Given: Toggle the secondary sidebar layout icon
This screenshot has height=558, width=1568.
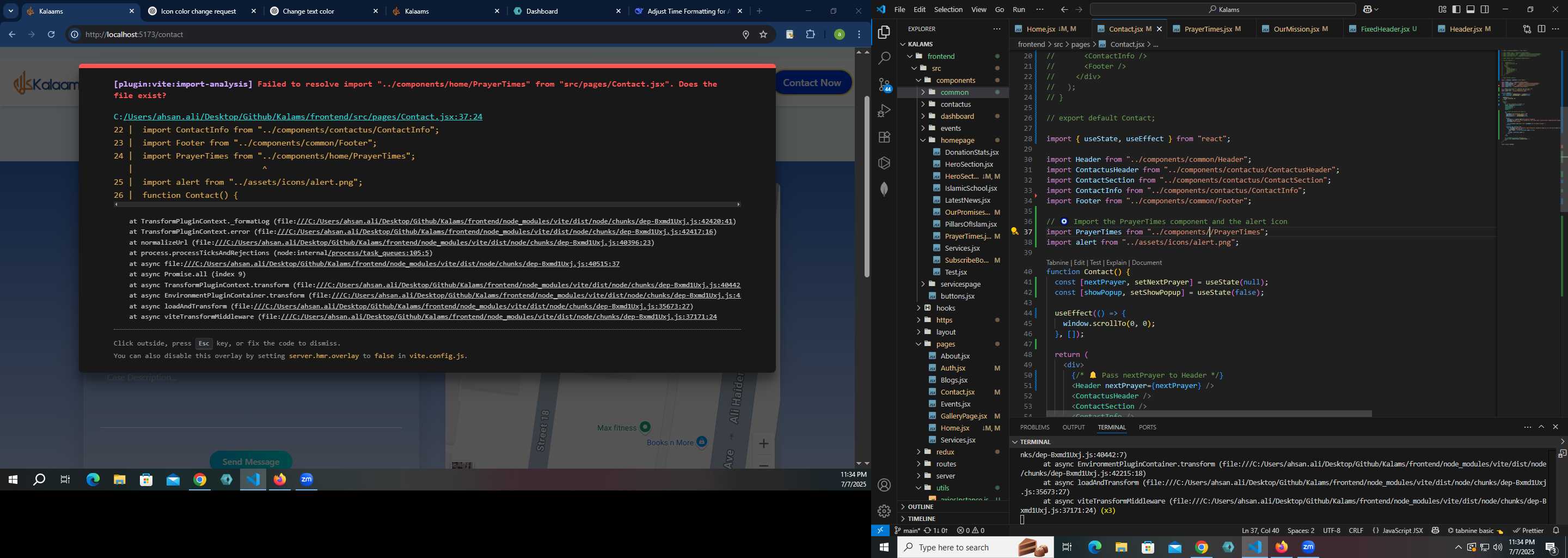Looking at the screenshot, I should coord(1485,10).
